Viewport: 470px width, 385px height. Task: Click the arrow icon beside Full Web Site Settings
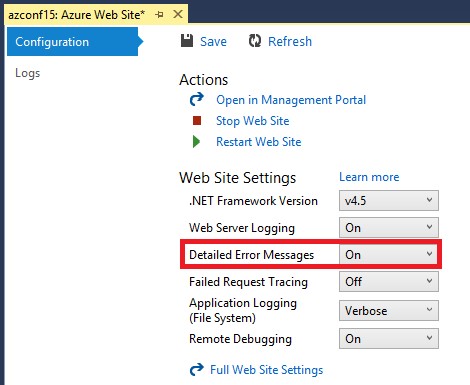click(197, 369)
